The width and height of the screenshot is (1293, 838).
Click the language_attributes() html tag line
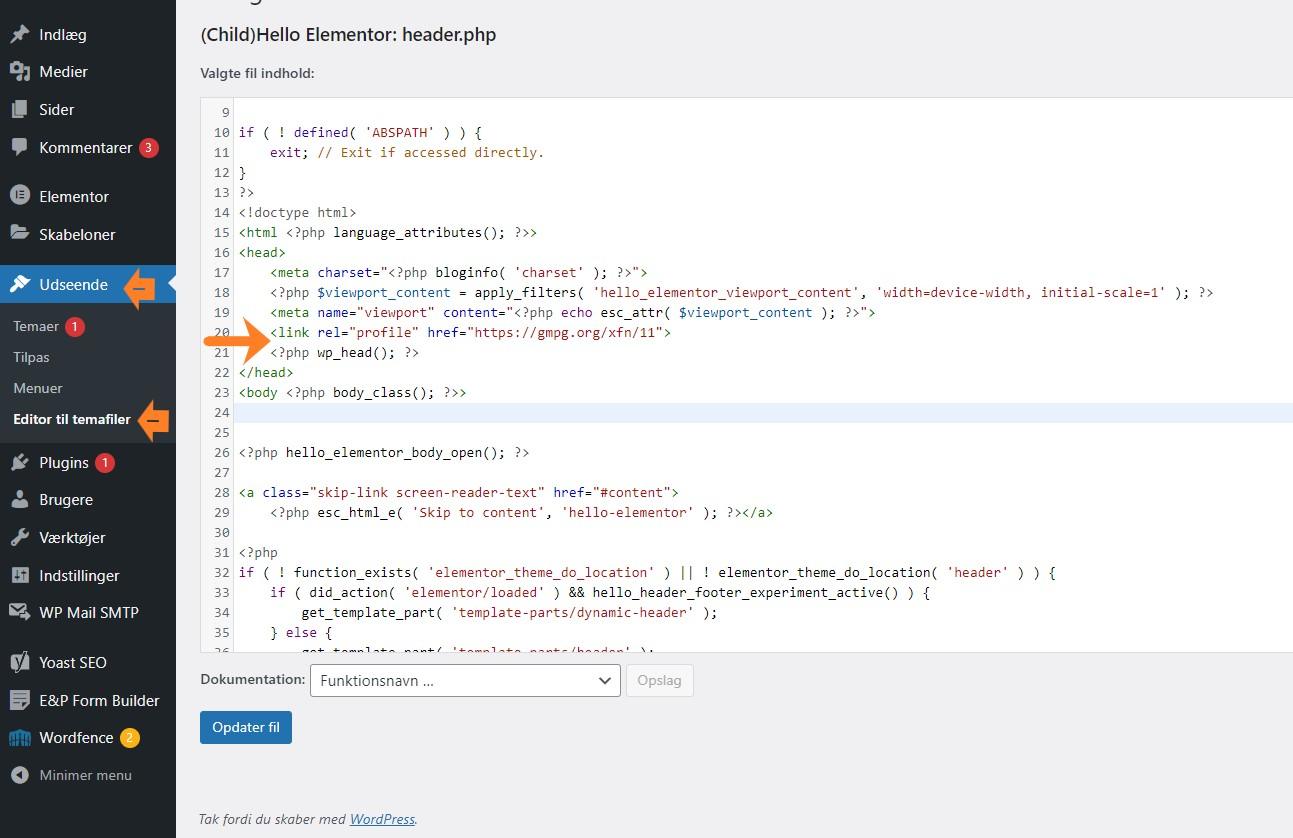pos(388,232)
